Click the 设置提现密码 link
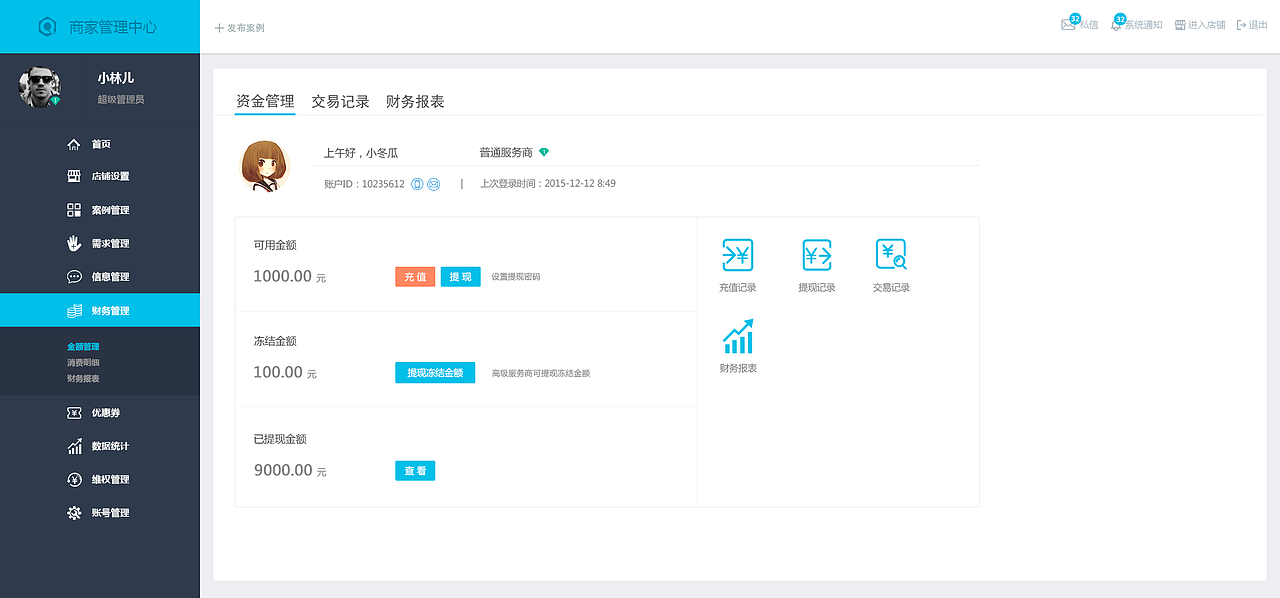Screen dimensions: 1280x598 click(x=516, y=277)
